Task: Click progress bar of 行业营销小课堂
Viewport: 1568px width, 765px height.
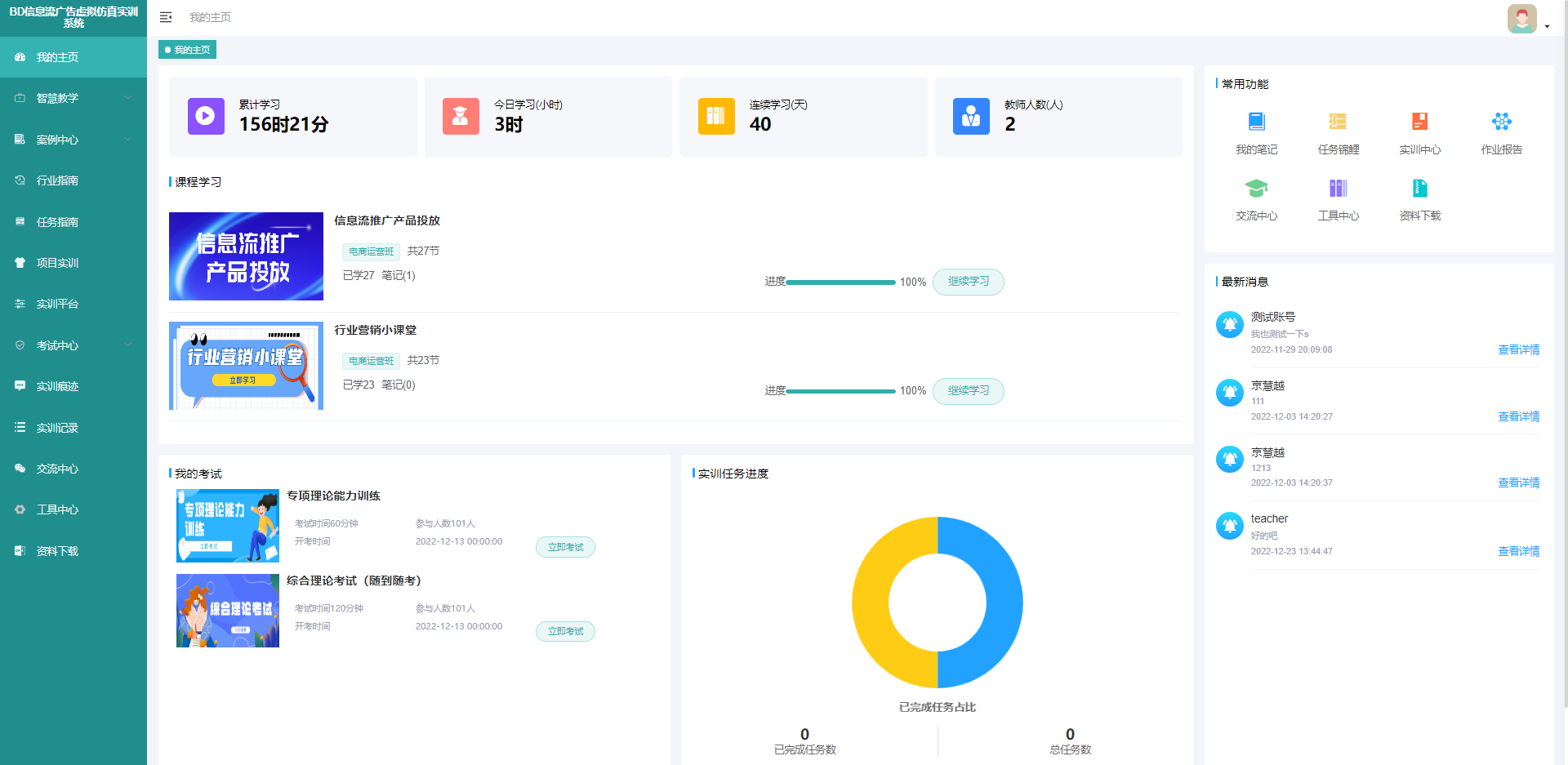Action: pos(840,391)
